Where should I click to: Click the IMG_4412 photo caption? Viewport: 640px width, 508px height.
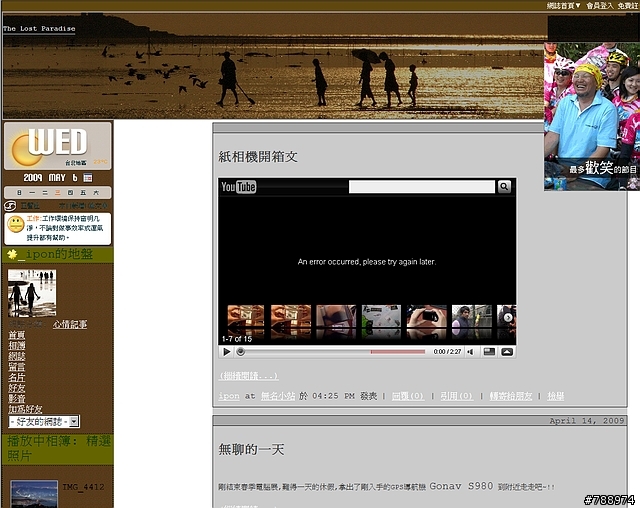(83, 487)
